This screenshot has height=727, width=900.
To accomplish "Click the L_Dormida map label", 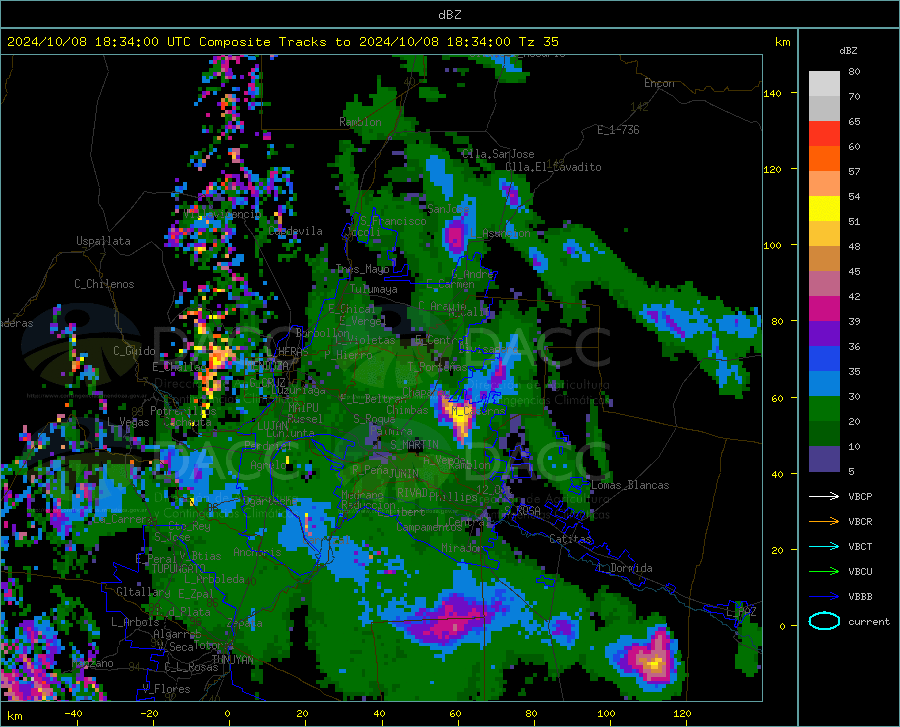I will click(x=624, y=568).
